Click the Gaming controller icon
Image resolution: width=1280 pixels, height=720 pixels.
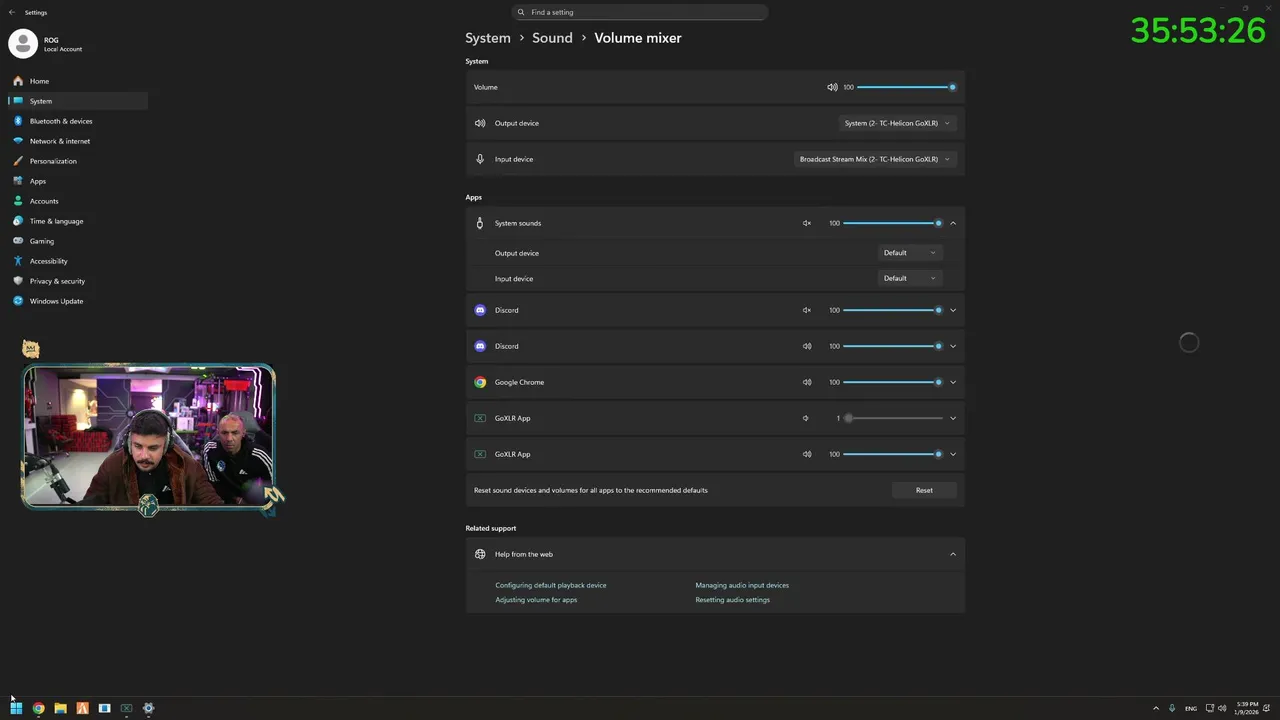coord(18,241)
